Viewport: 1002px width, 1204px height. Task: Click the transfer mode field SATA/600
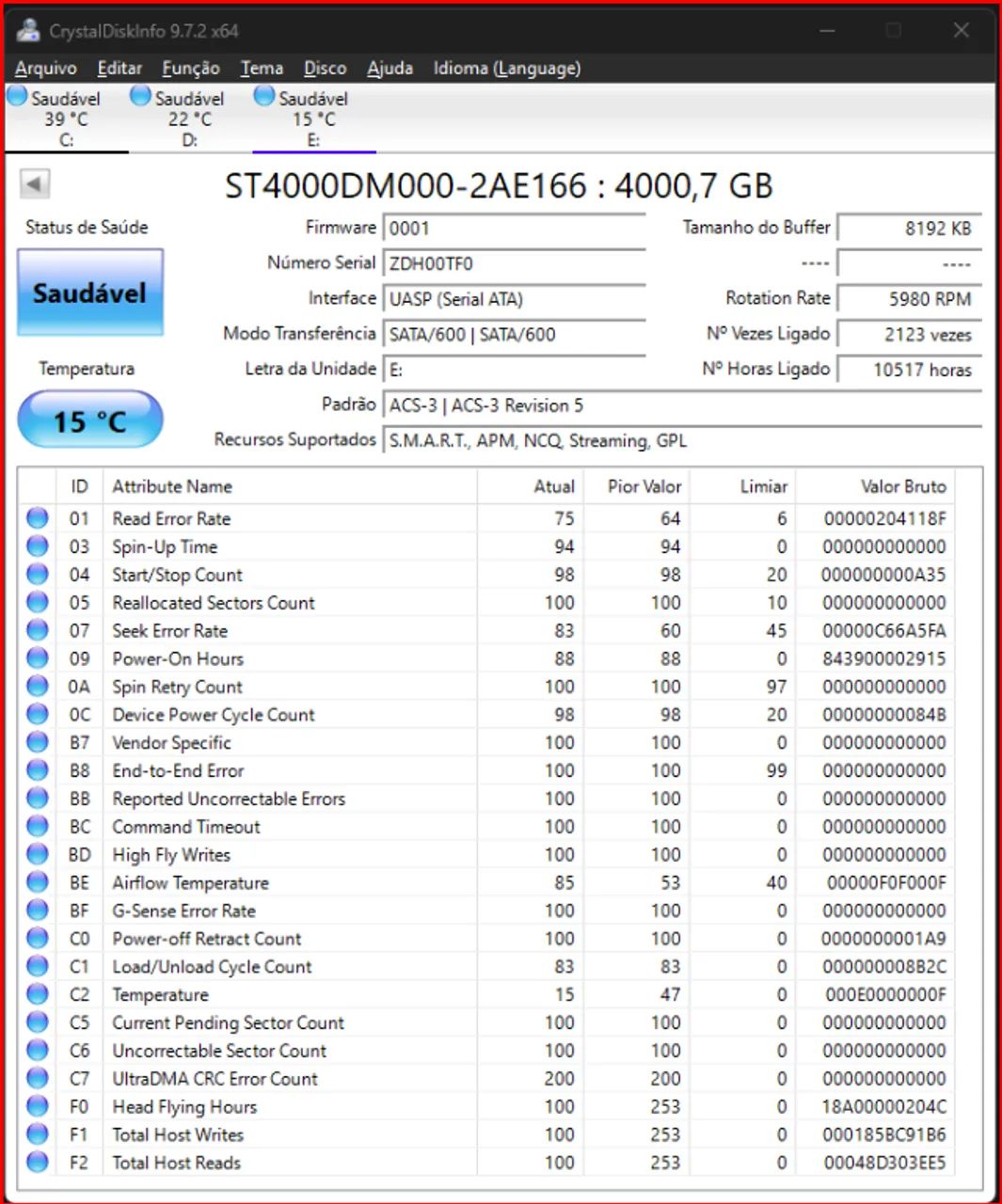pos(514,335)
